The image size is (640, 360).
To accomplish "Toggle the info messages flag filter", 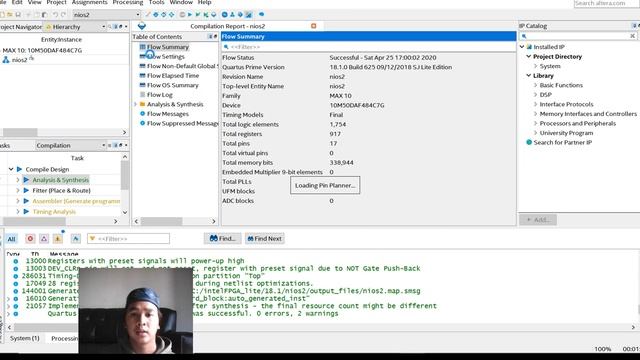I will (76, 238).
